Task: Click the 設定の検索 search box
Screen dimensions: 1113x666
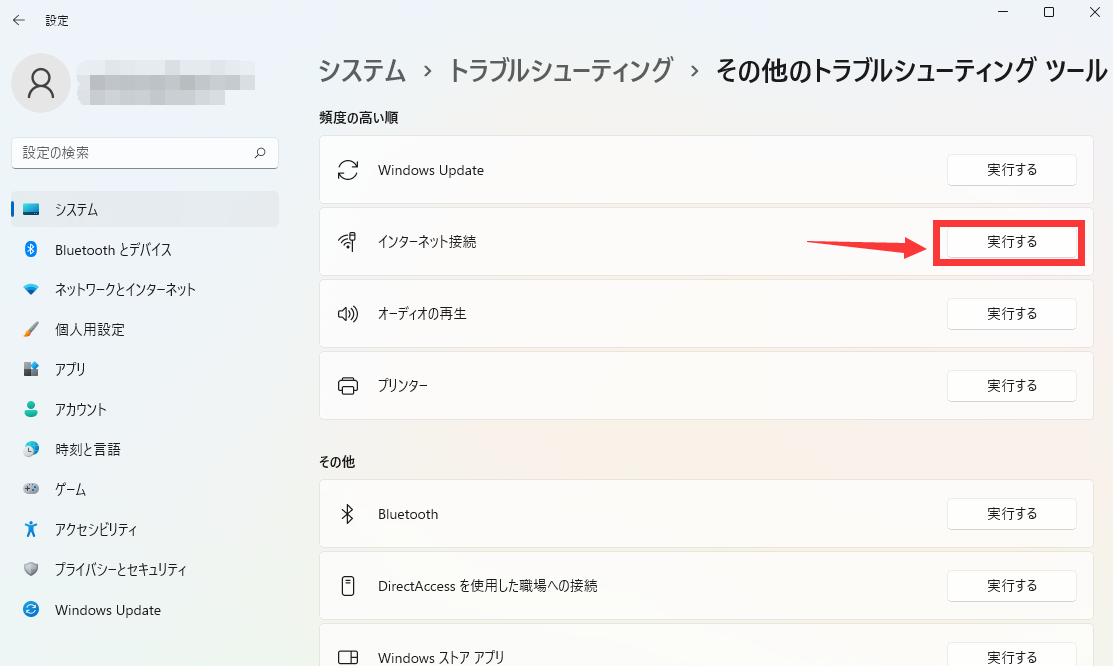Action: [x=144, y=153]
